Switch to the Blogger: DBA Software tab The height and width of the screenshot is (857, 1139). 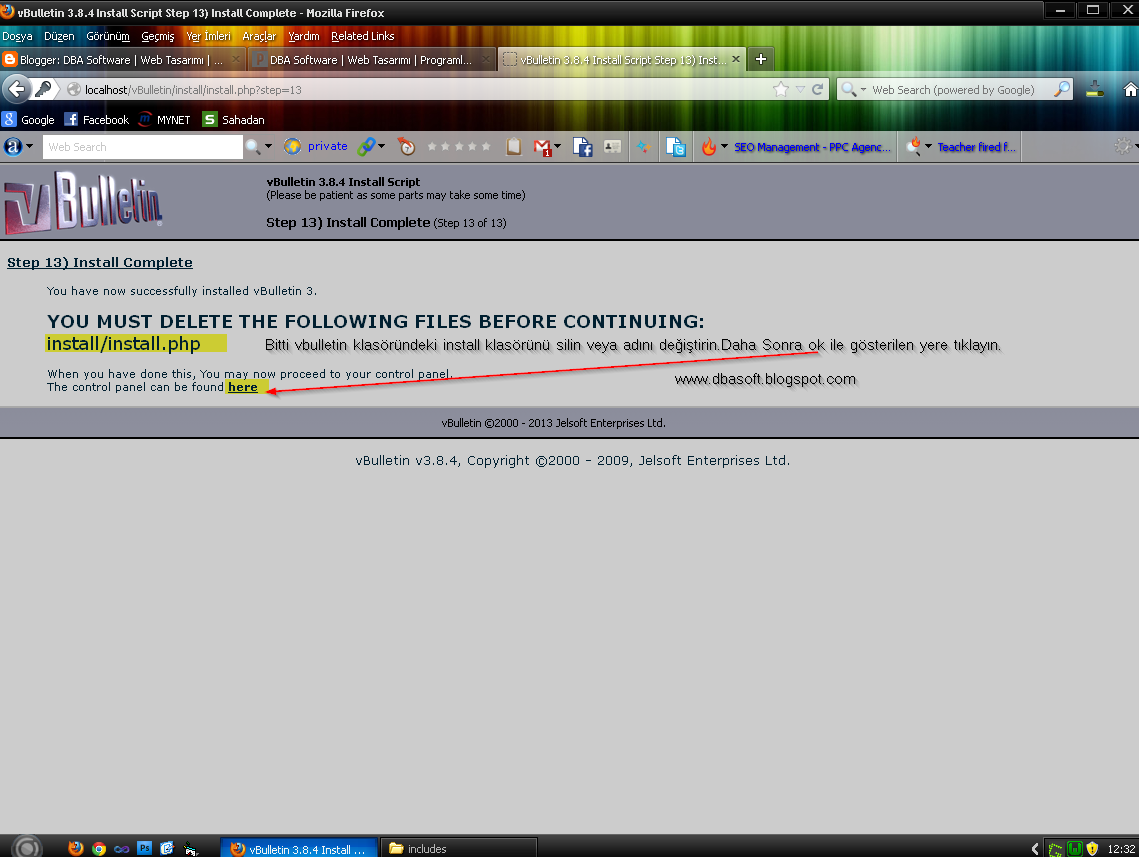(x=122, y=60)
